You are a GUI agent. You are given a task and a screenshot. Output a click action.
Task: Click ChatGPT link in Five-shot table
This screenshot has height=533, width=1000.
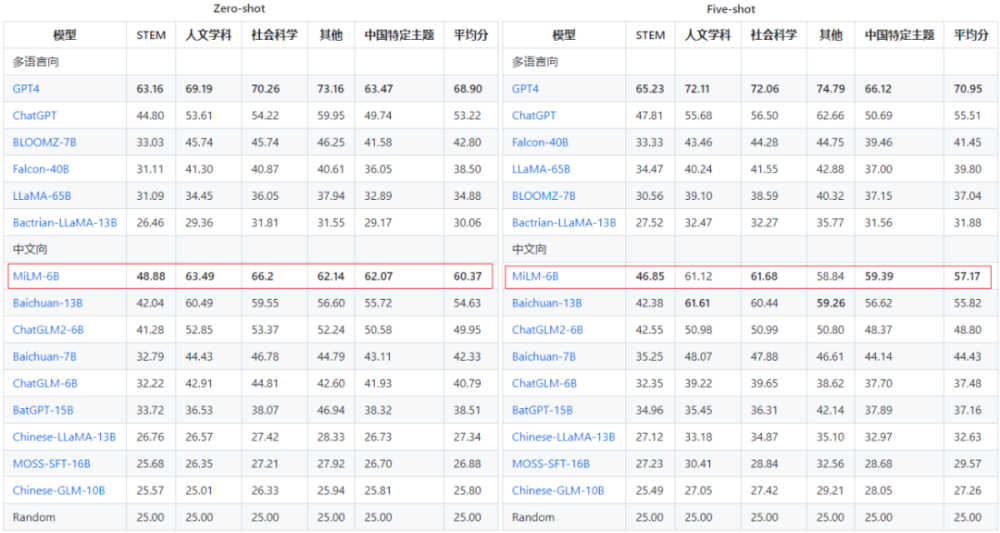click(534, 115)
